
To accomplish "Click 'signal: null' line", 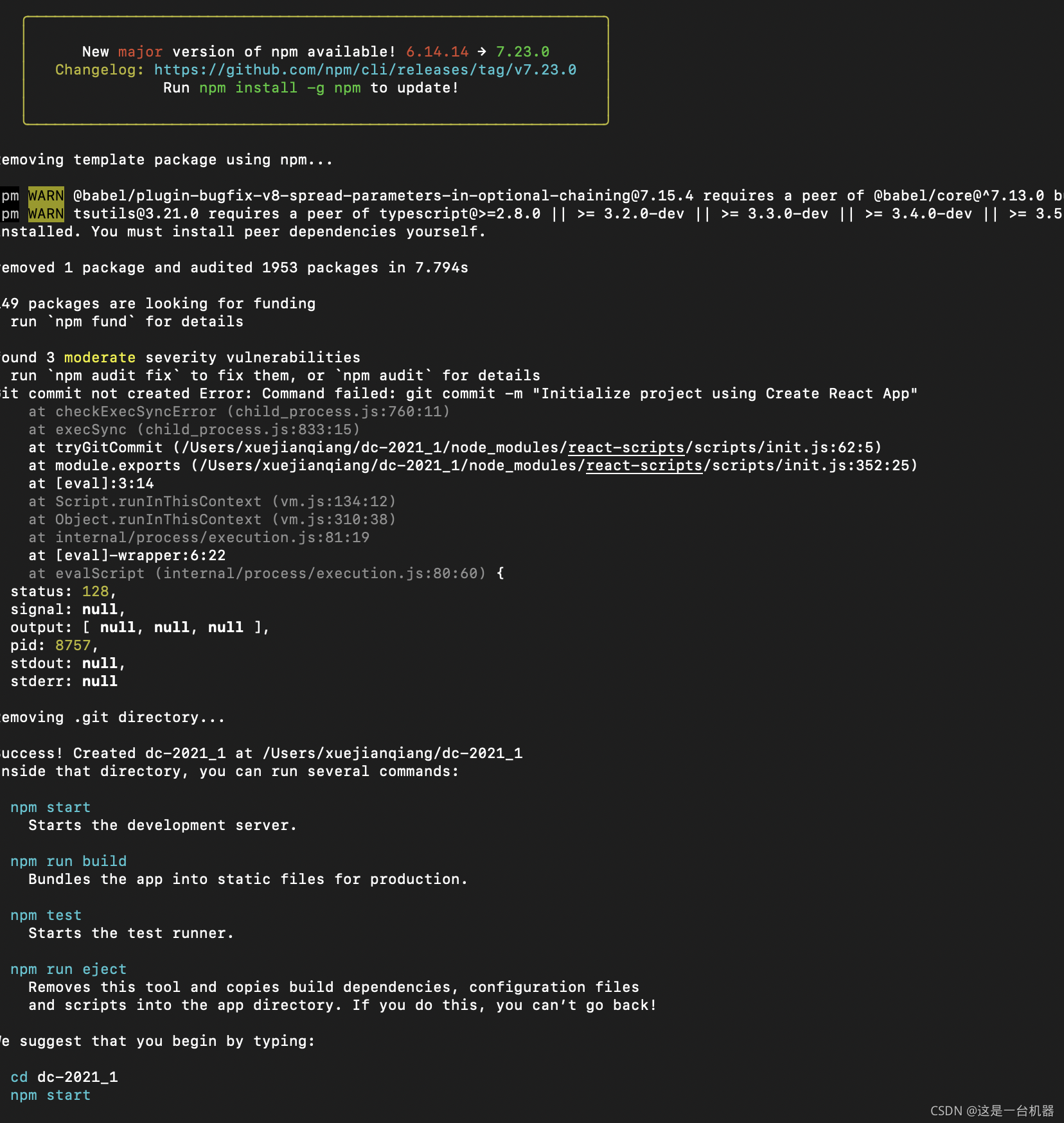I will (x=67, y=609).
